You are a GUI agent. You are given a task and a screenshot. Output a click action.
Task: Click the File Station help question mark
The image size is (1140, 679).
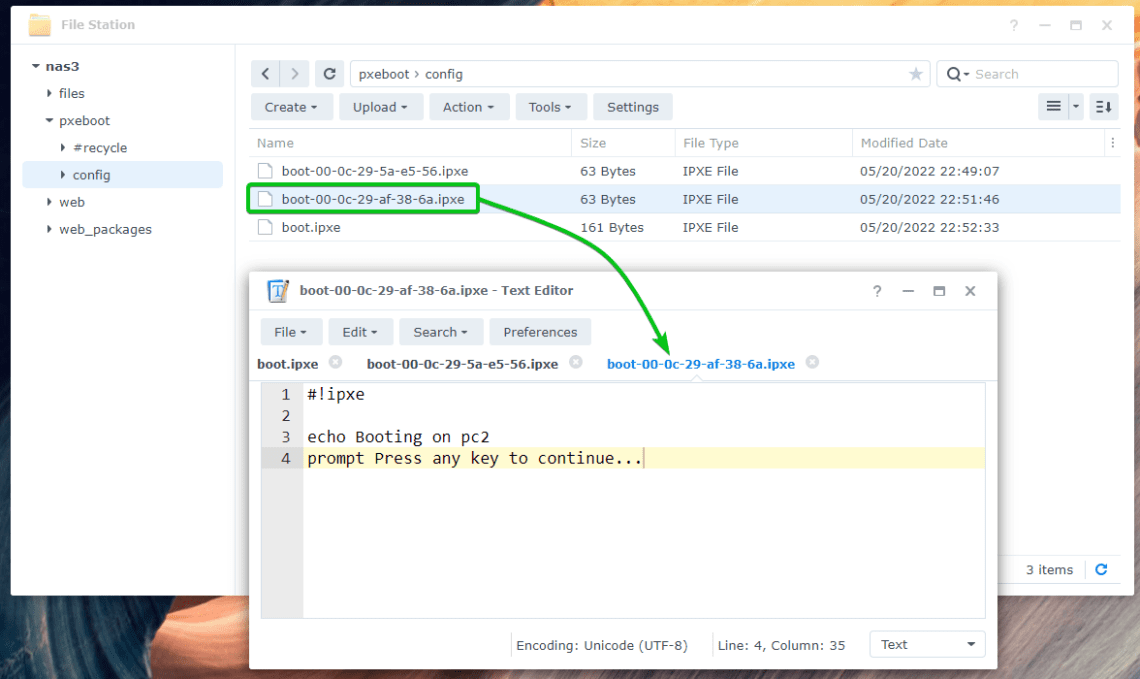[x=1013, y=24]
